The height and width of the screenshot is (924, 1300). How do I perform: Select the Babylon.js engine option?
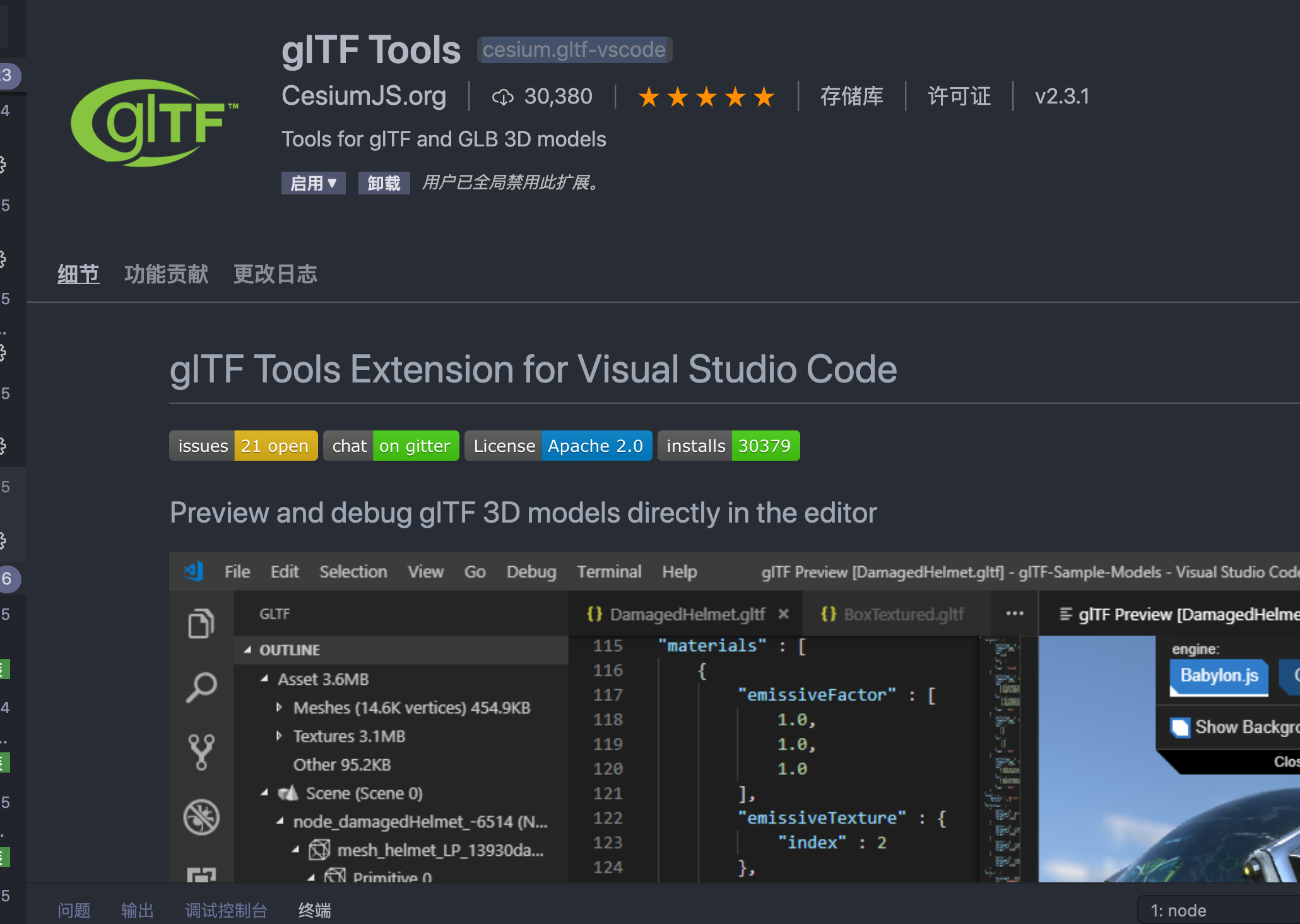point(1219,676)
